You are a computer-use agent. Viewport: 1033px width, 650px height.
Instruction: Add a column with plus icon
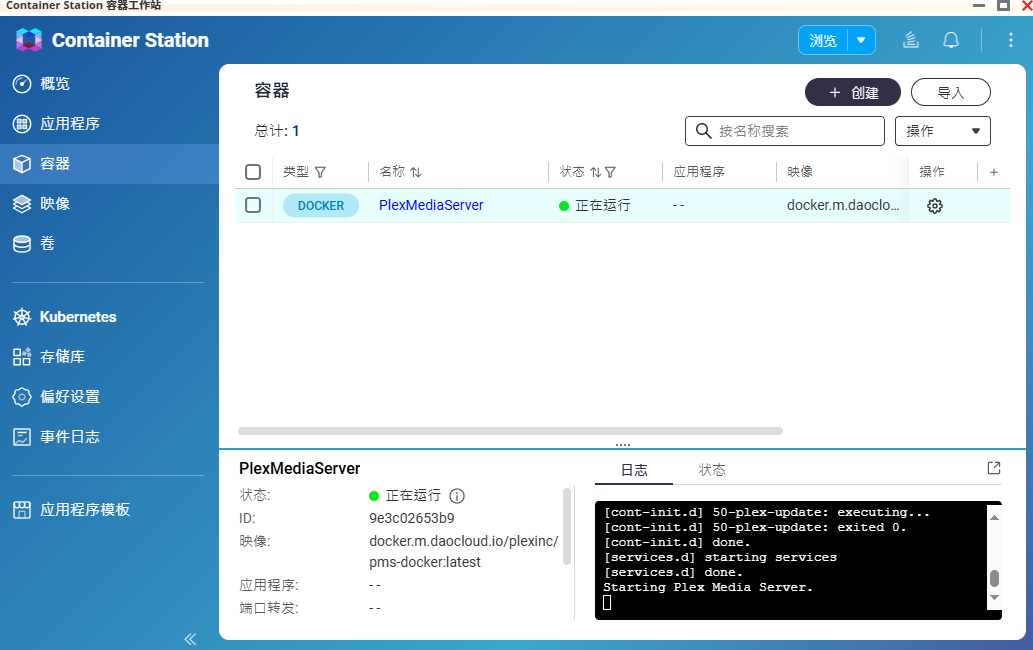pos(993,172)
